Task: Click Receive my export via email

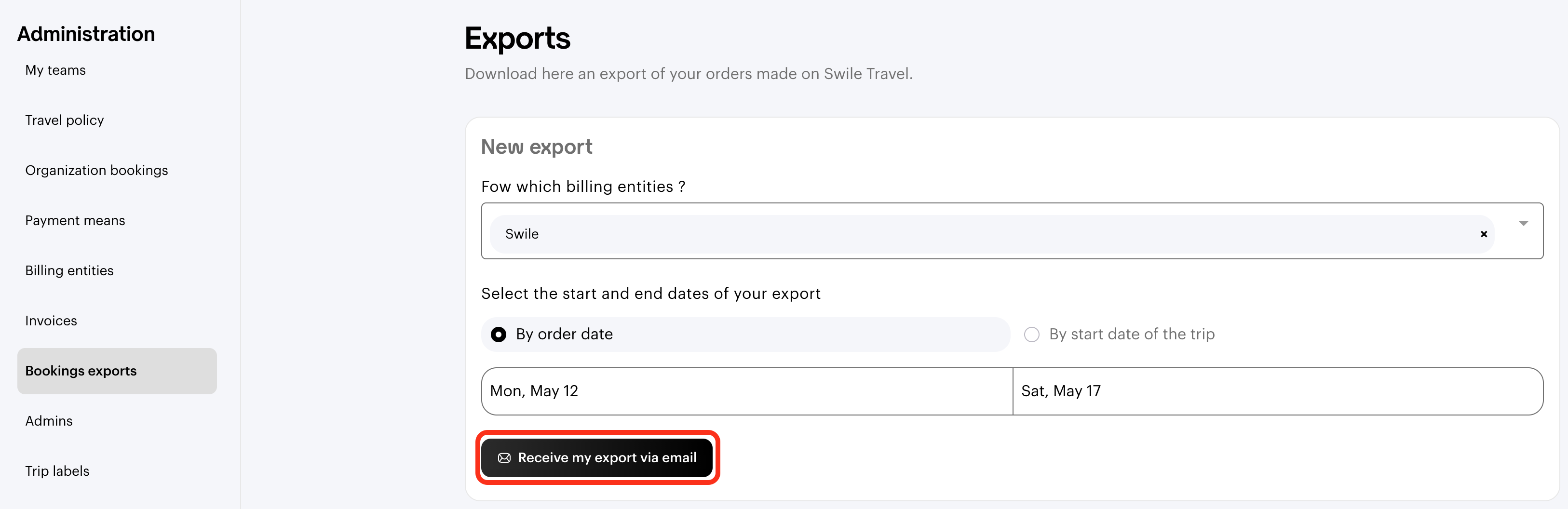Action: [x=596, y=458]
